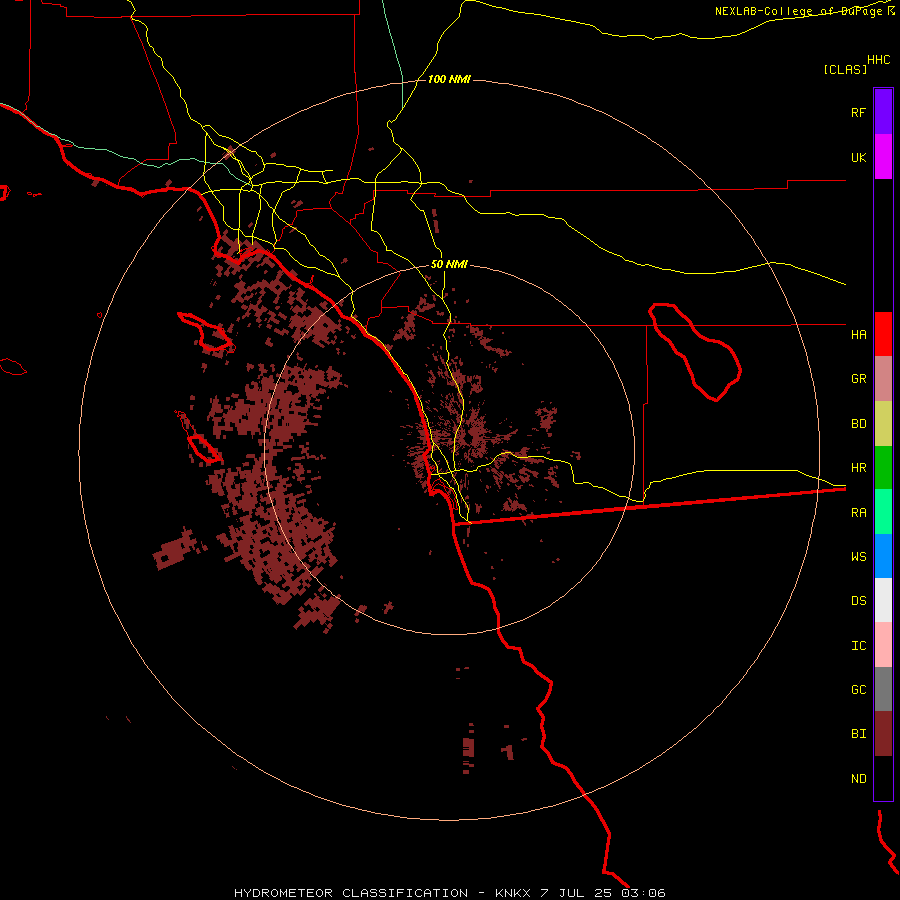Pick the RA mint-green legend swatch
Image resolution: width=900 pixels, height=900 pixels.
pos(883,512)
